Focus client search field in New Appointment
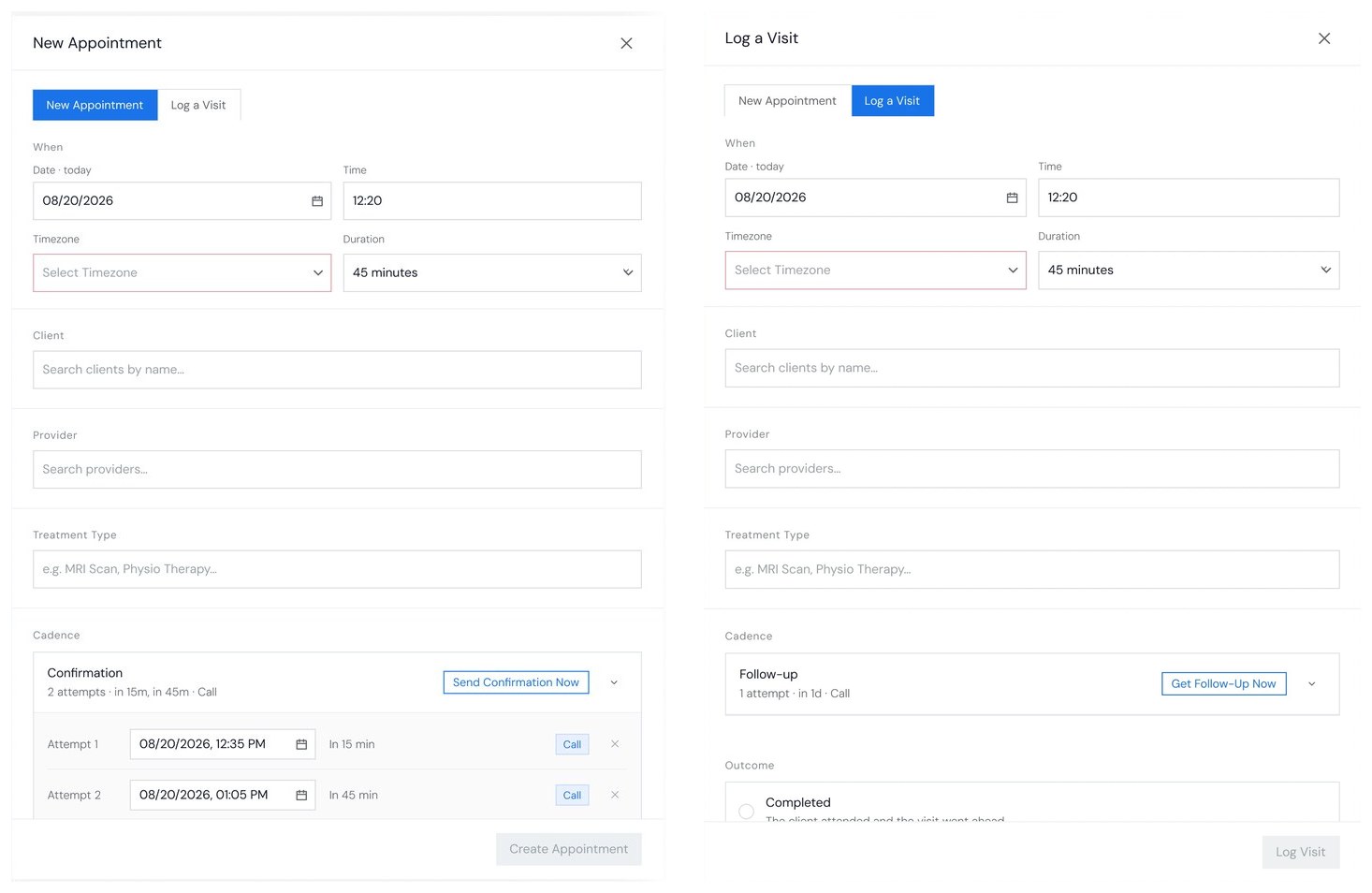The height and width of the screenshot is (893, 1372). click(x=337, y=370)
